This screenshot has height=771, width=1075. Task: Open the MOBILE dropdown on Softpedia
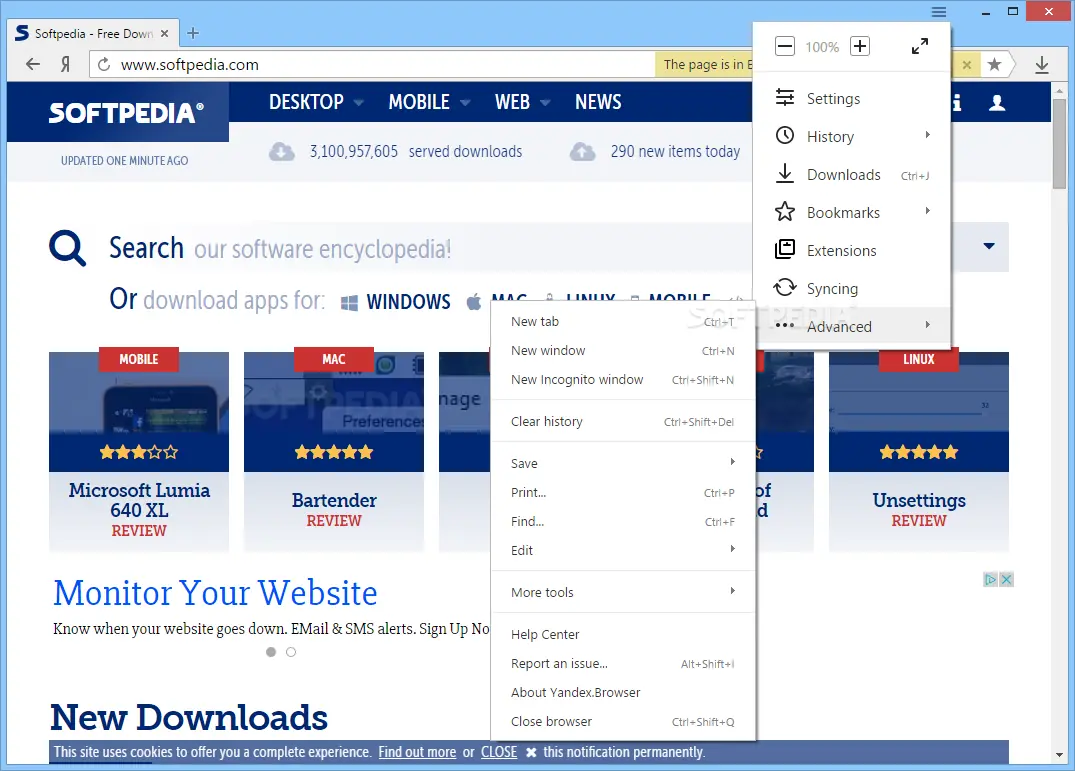click(x=429, y=102)
